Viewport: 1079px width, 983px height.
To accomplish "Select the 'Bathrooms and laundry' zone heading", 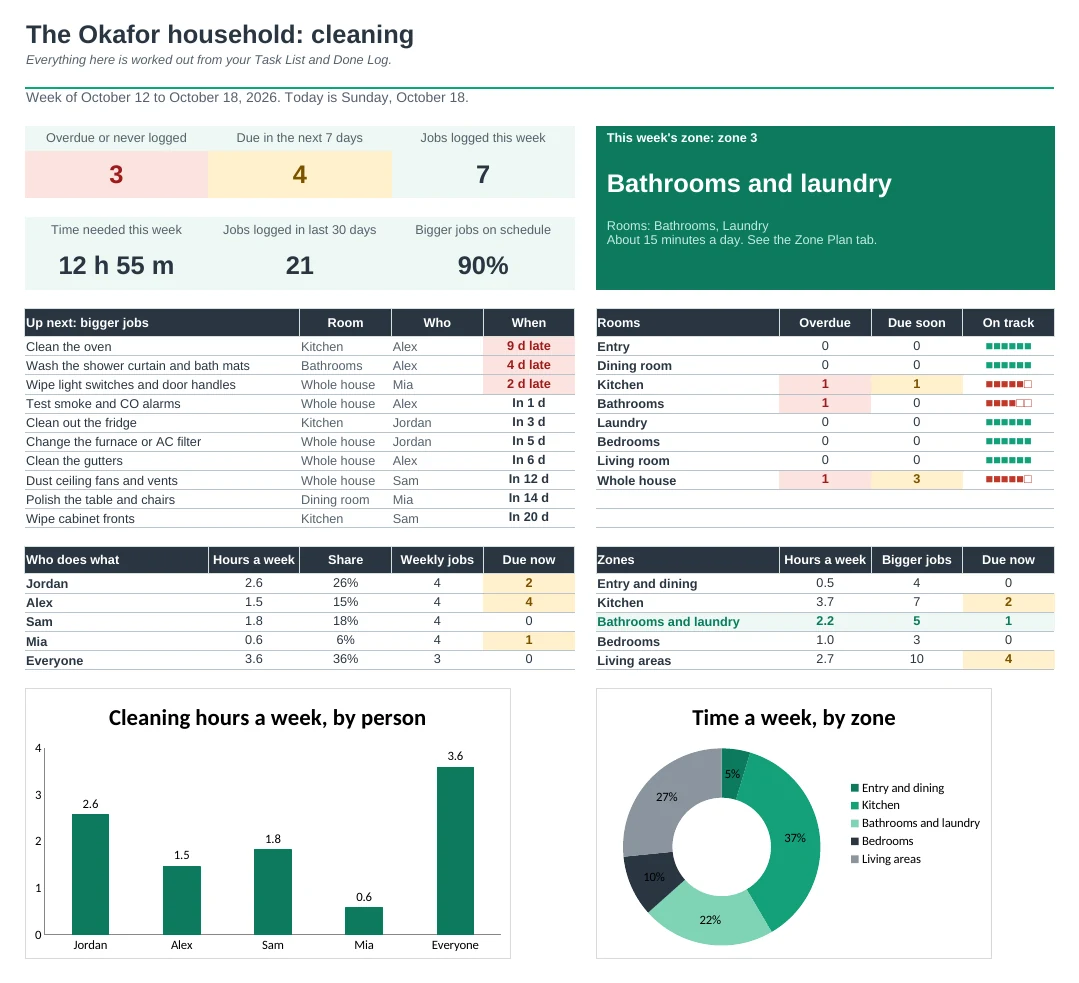I will coord(749,184).
